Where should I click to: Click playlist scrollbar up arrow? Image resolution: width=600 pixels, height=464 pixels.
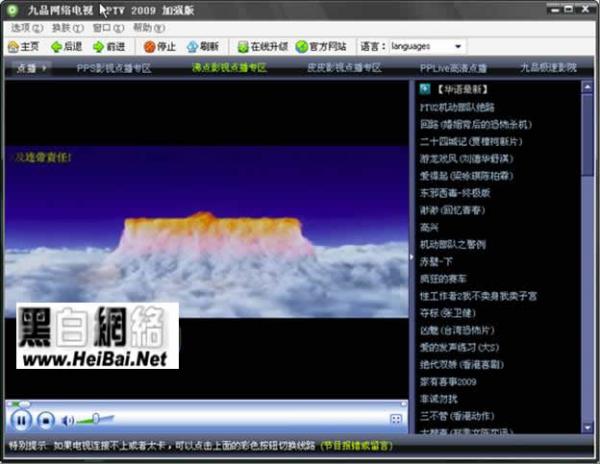(x=587, y=87)
